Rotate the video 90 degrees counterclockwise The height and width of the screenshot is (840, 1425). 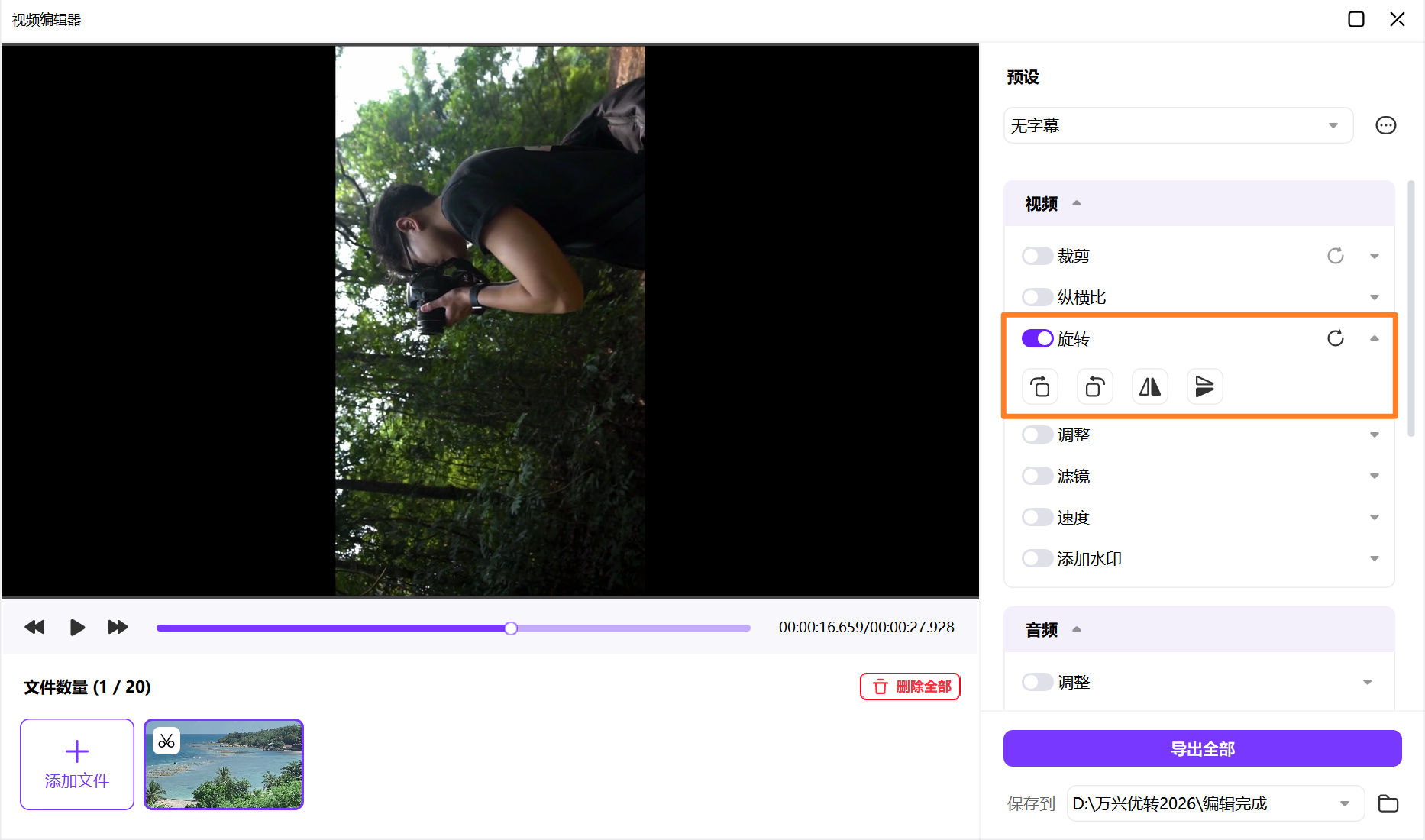[x=1094, y=386]
